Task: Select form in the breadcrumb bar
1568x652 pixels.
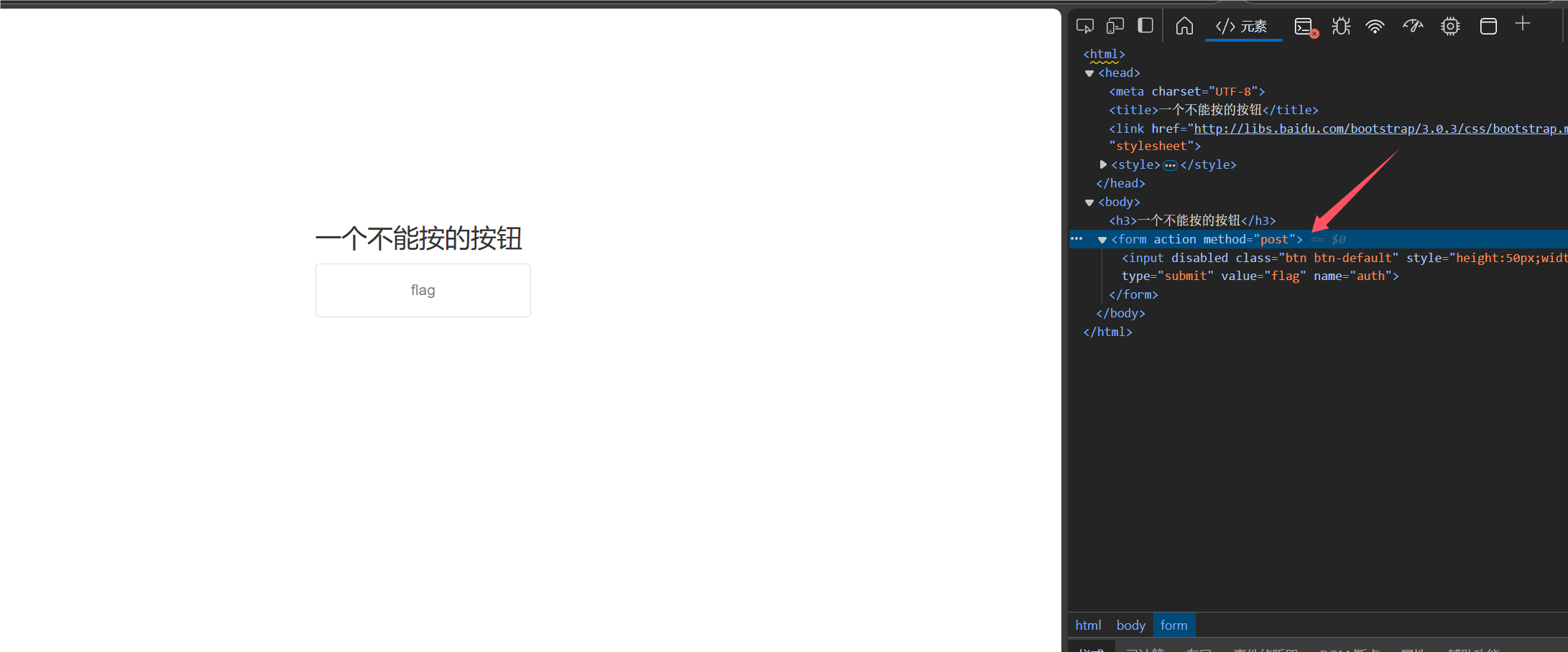Action: [x=1174, y=625]
